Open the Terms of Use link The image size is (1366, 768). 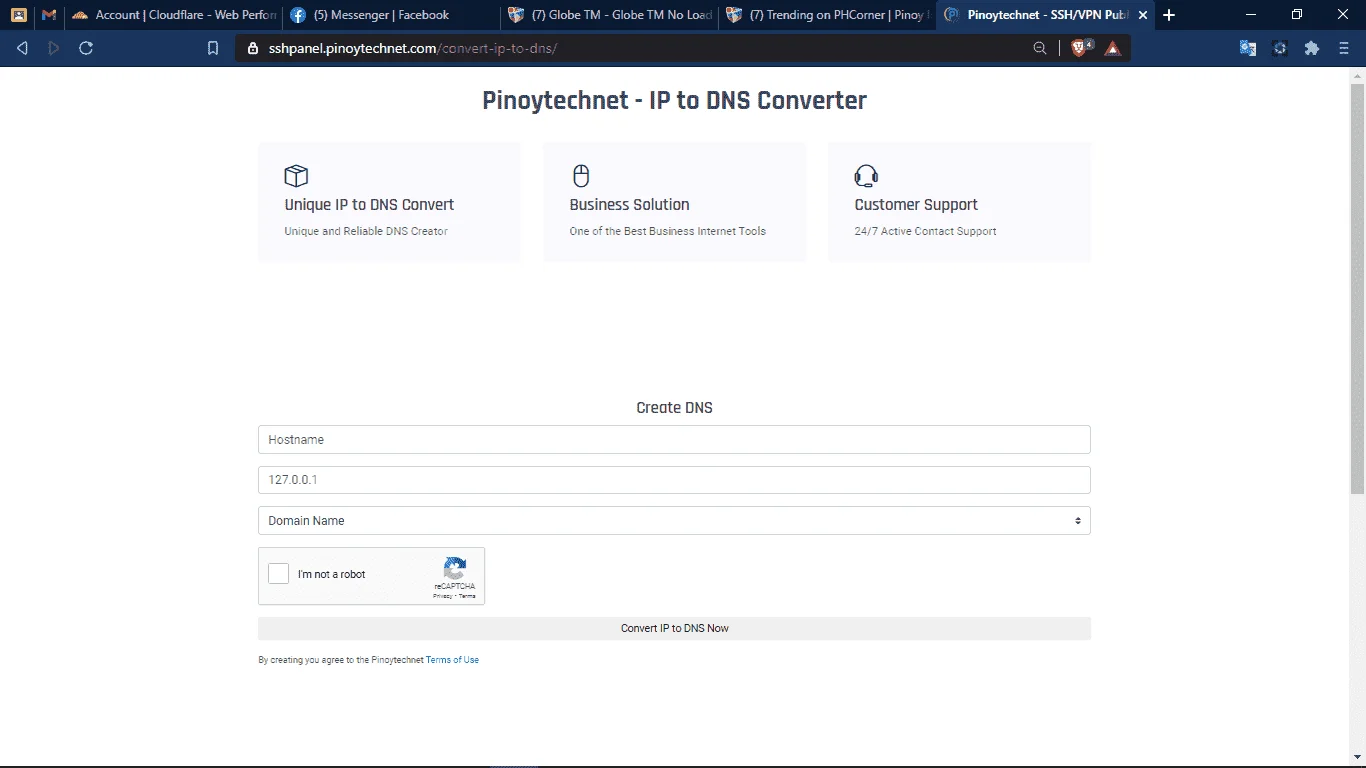click(452, 660)
